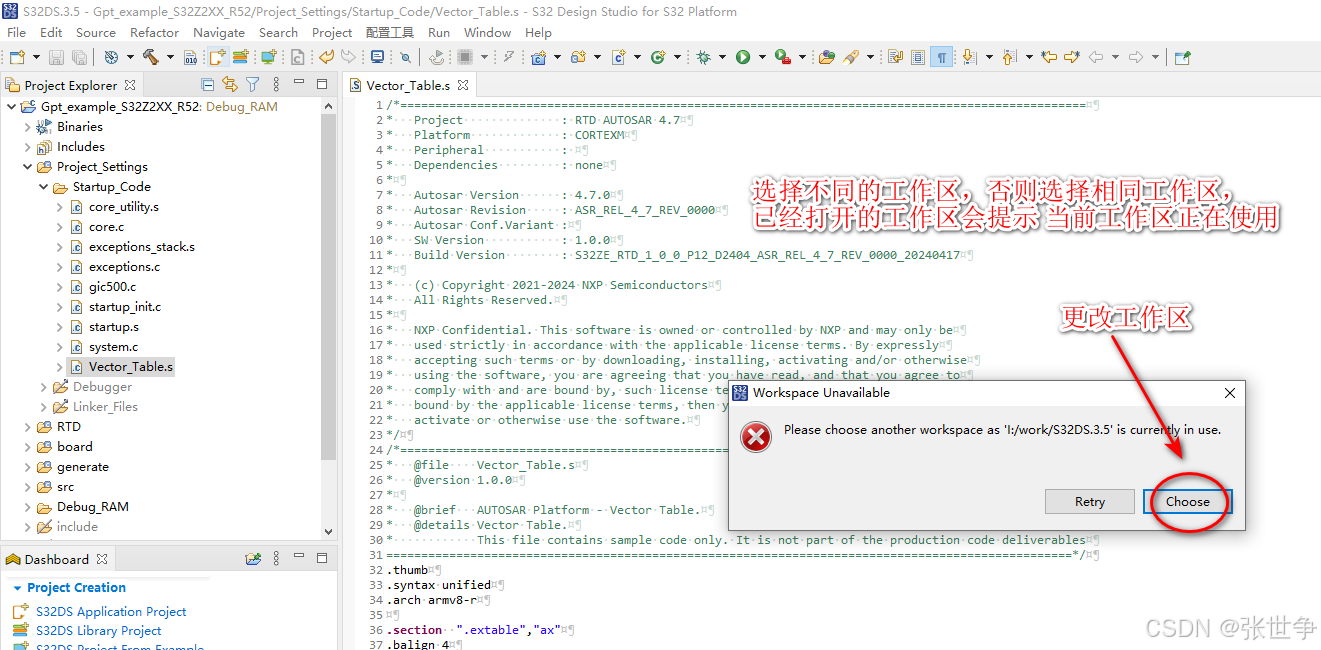Click the binary 010 file icon
Screen dimensions: 1321x650
tap(190, 57)
